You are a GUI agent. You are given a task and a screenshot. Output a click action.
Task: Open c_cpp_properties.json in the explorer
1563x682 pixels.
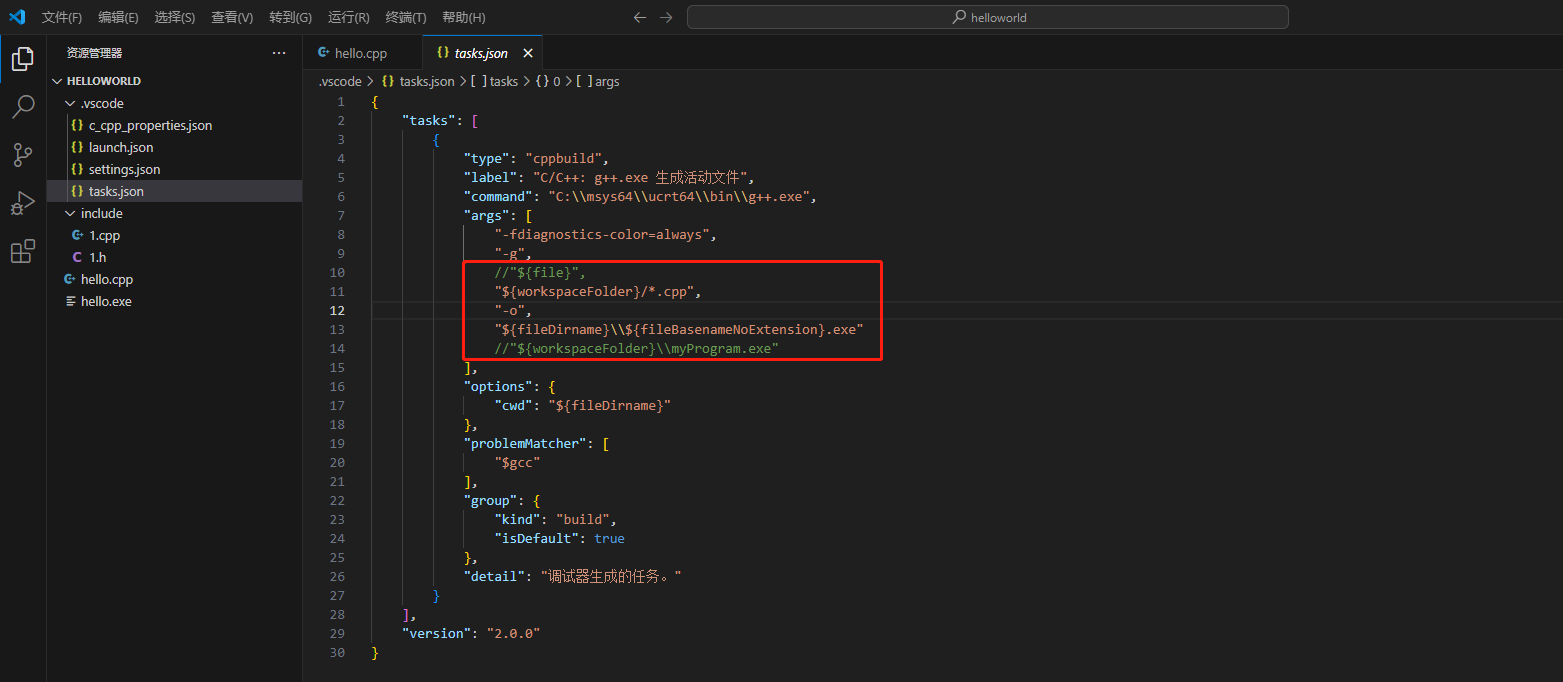(175, 125)
